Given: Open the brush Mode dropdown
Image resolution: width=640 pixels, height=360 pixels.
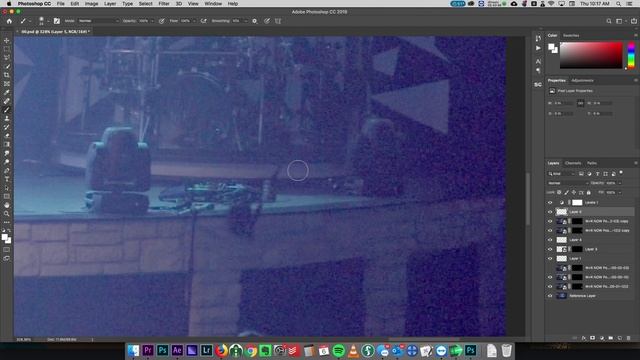Looking at the screenshot, I should (x=98, y=21).
